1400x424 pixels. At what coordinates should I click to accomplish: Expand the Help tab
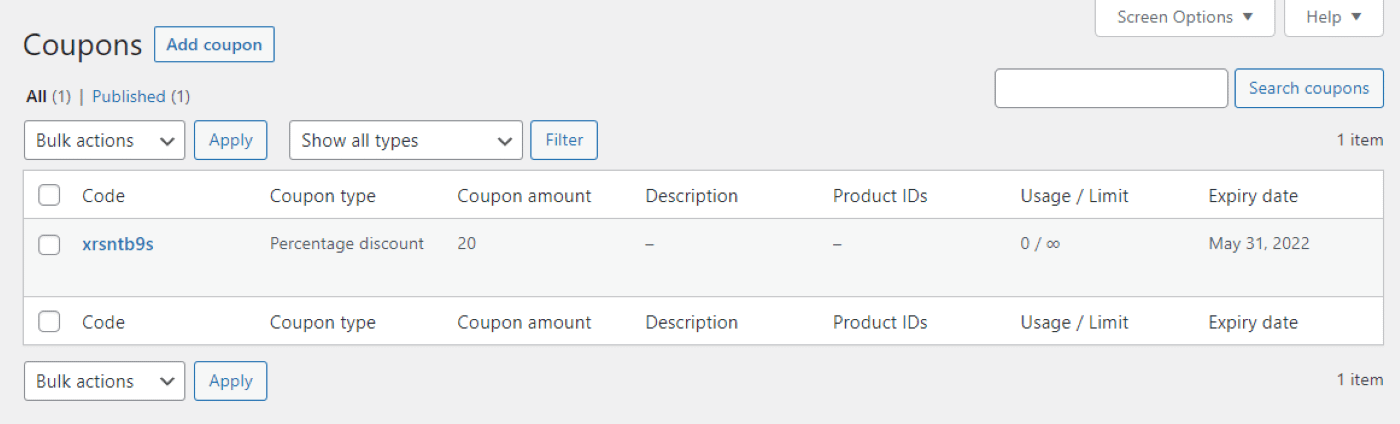click(1334, 17)
